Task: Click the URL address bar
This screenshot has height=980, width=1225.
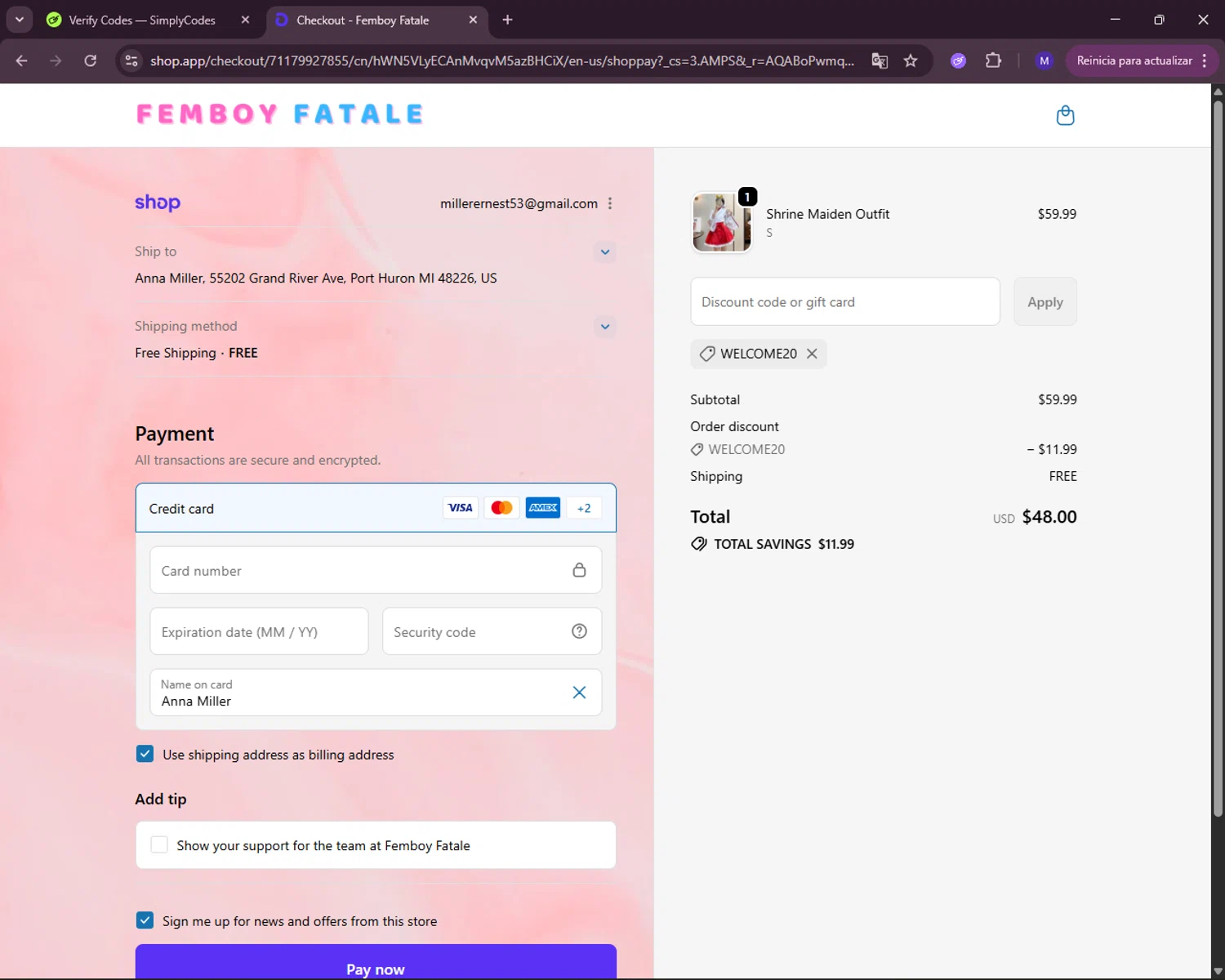Action: pos(502,60)
